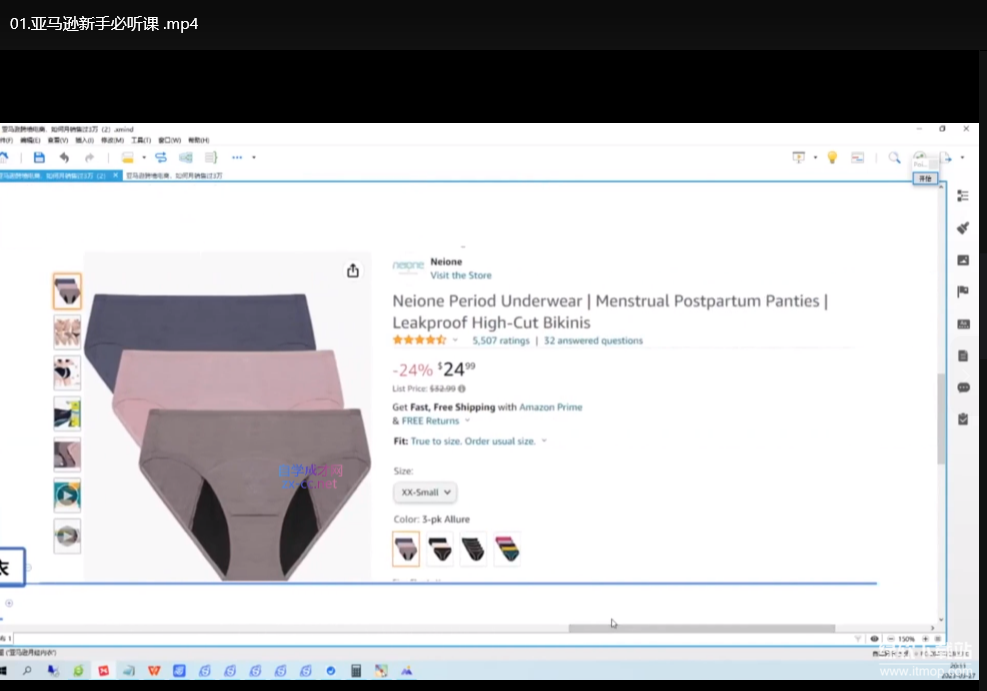Viewport: 987px width, 691px height.
Task: Expand the arrow after the three-dot icon
Action: pos(254,157)
